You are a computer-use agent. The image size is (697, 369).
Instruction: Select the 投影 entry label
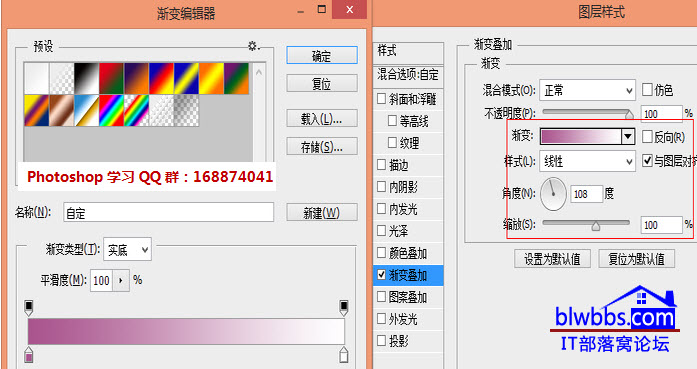coord(399,341)
